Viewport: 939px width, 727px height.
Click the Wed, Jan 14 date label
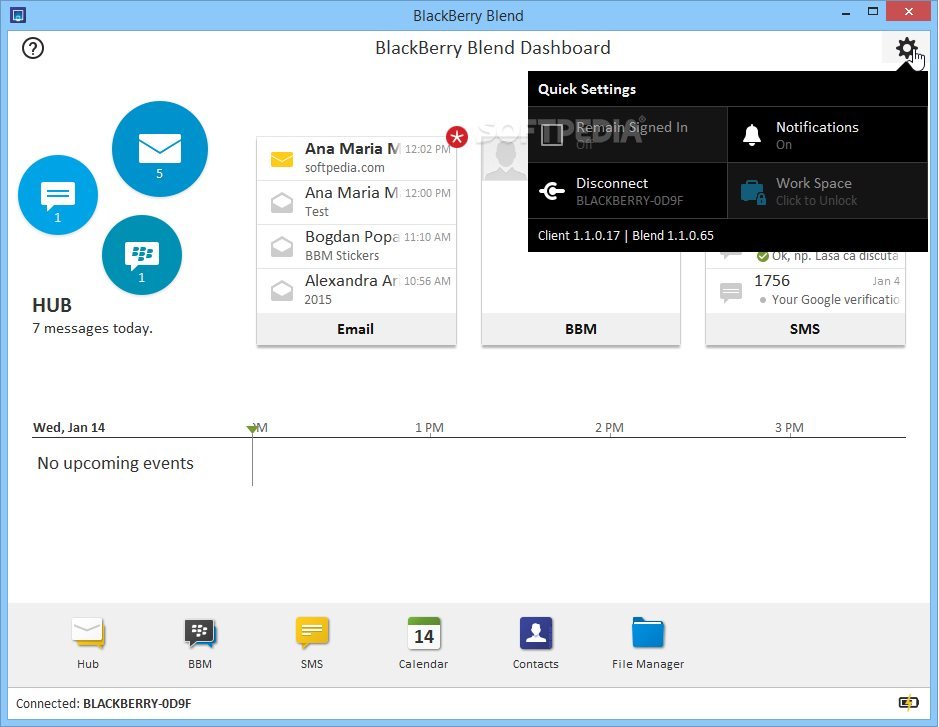(69, 428)
